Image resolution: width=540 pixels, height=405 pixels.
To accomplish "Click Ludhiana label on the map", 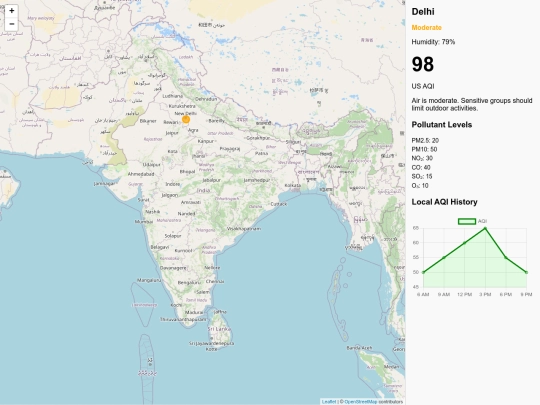I will [173, 96].
